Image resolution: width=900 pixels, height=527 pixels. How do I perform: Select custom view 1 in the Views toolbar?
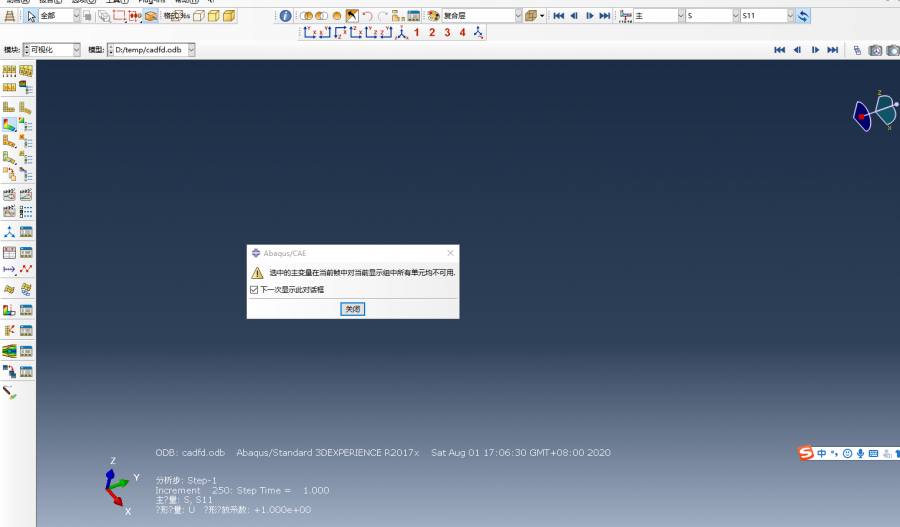(x=417, y=33)
